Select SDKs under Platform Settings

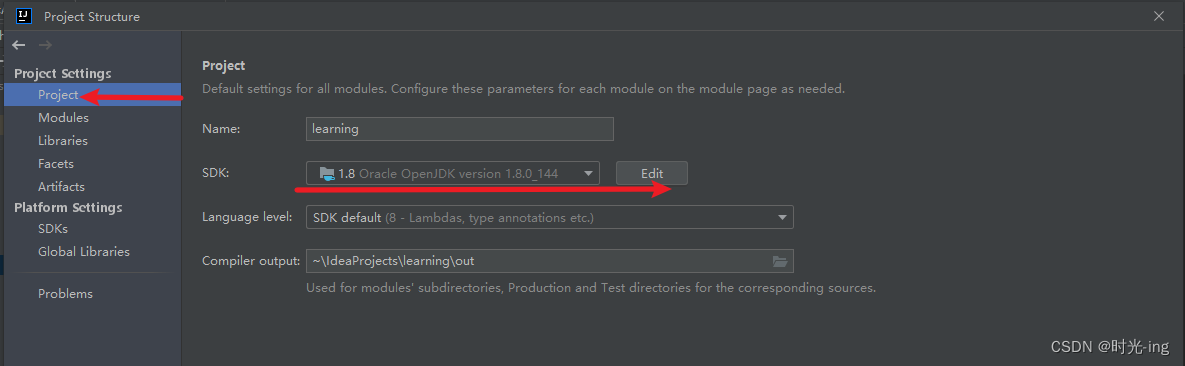pyautogui.click(x=53, y=228)
